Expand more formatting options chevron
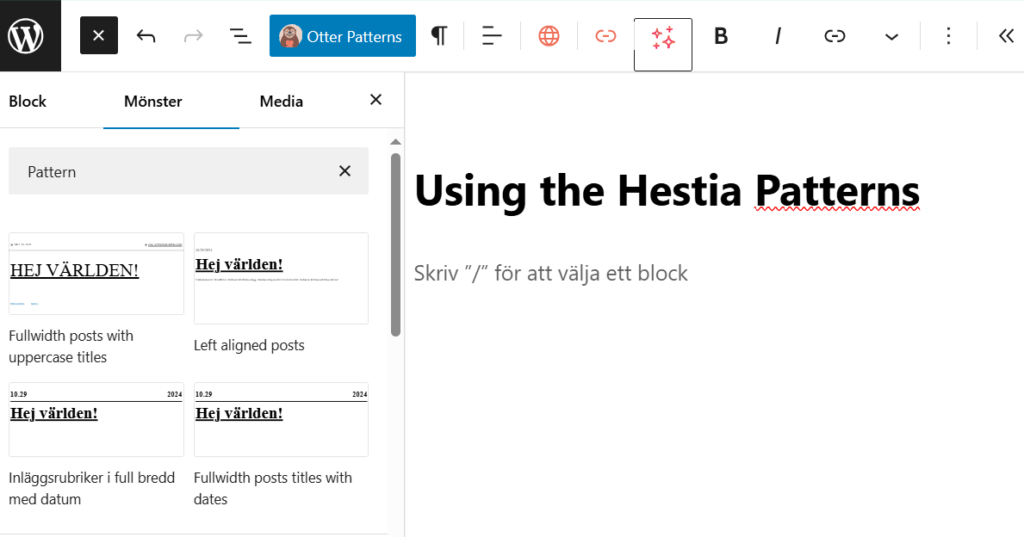Viewport: 1024px width, 537px height. (891, 36)
